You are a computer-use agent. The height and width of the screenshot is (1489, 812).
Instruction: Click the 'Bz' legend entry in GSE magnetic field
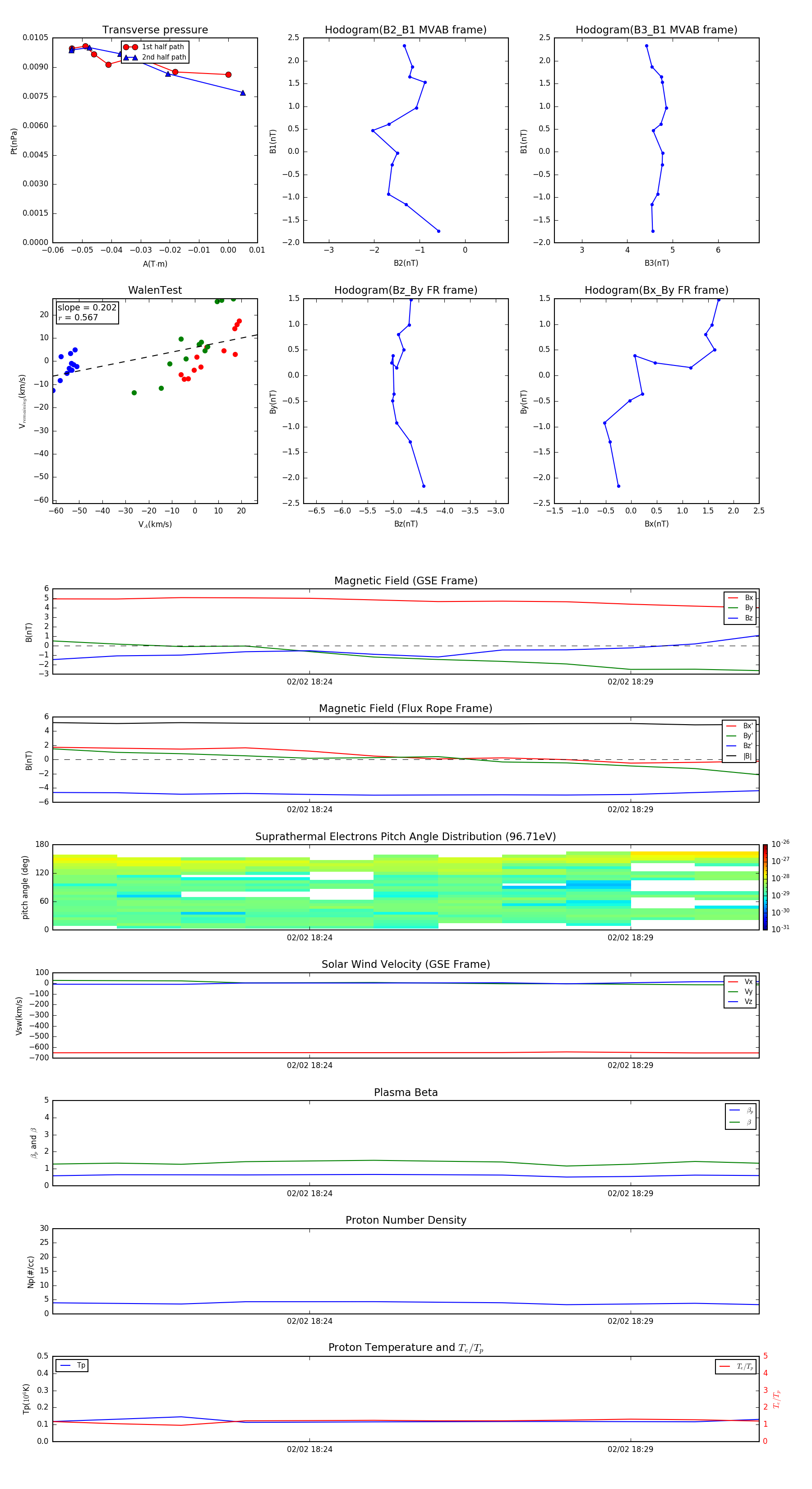pyautogui.click(x=740, y=619)
